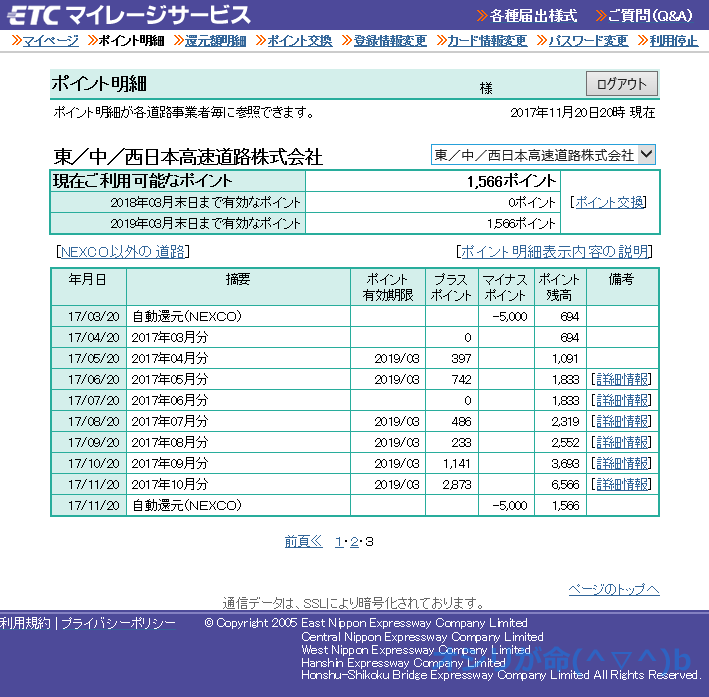Image resolution: width=709 pixels, height=697 pixels.
Task: Select the current ポイント明細 nav item
Action: [131, 41]
